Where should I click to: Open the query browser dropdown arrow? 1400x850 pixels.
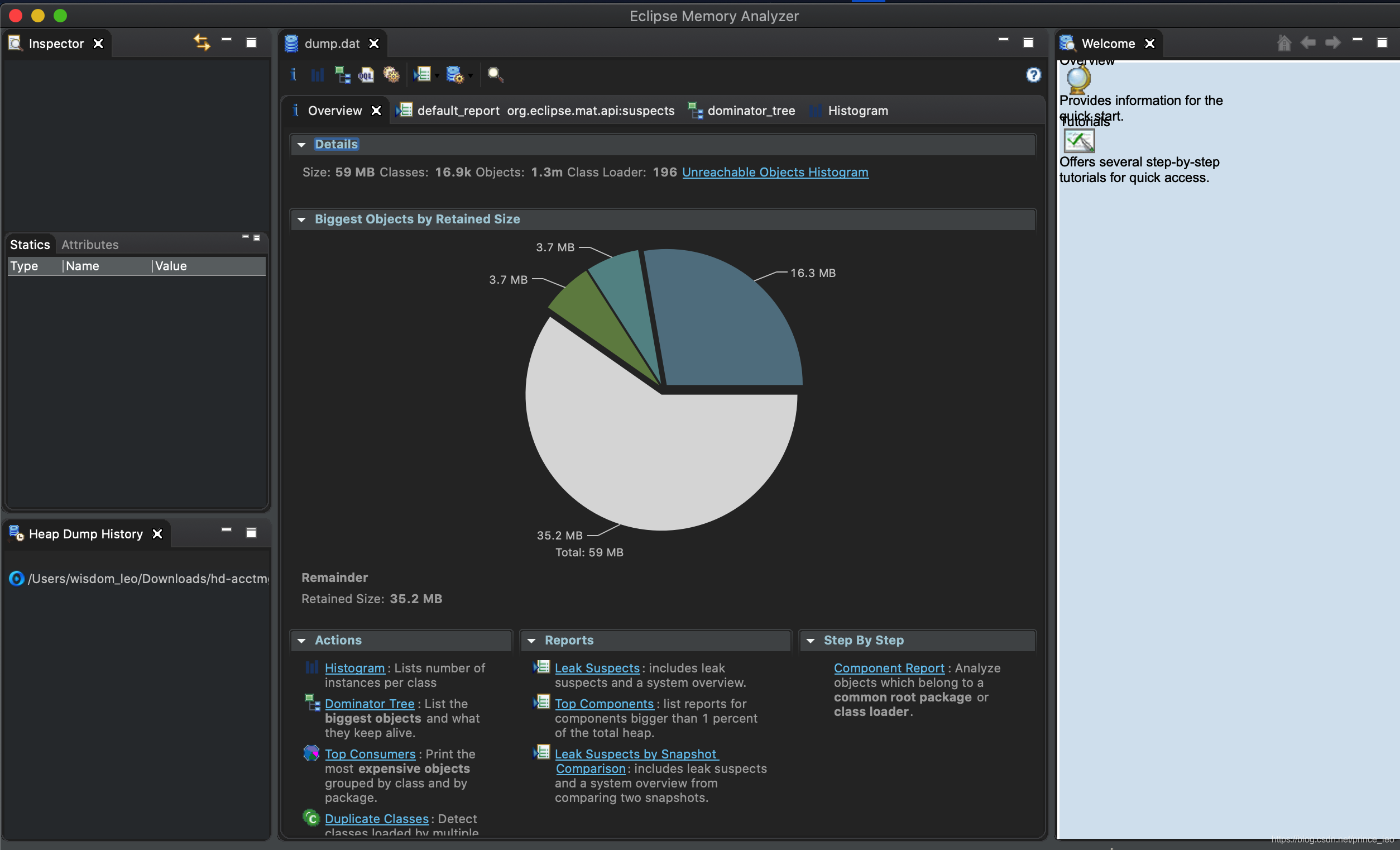[x=471, y=75]
